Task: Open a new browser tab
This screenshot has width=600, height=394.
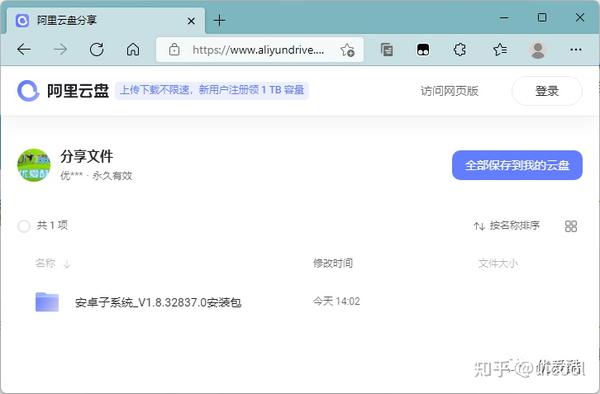Action: (220, 20)
